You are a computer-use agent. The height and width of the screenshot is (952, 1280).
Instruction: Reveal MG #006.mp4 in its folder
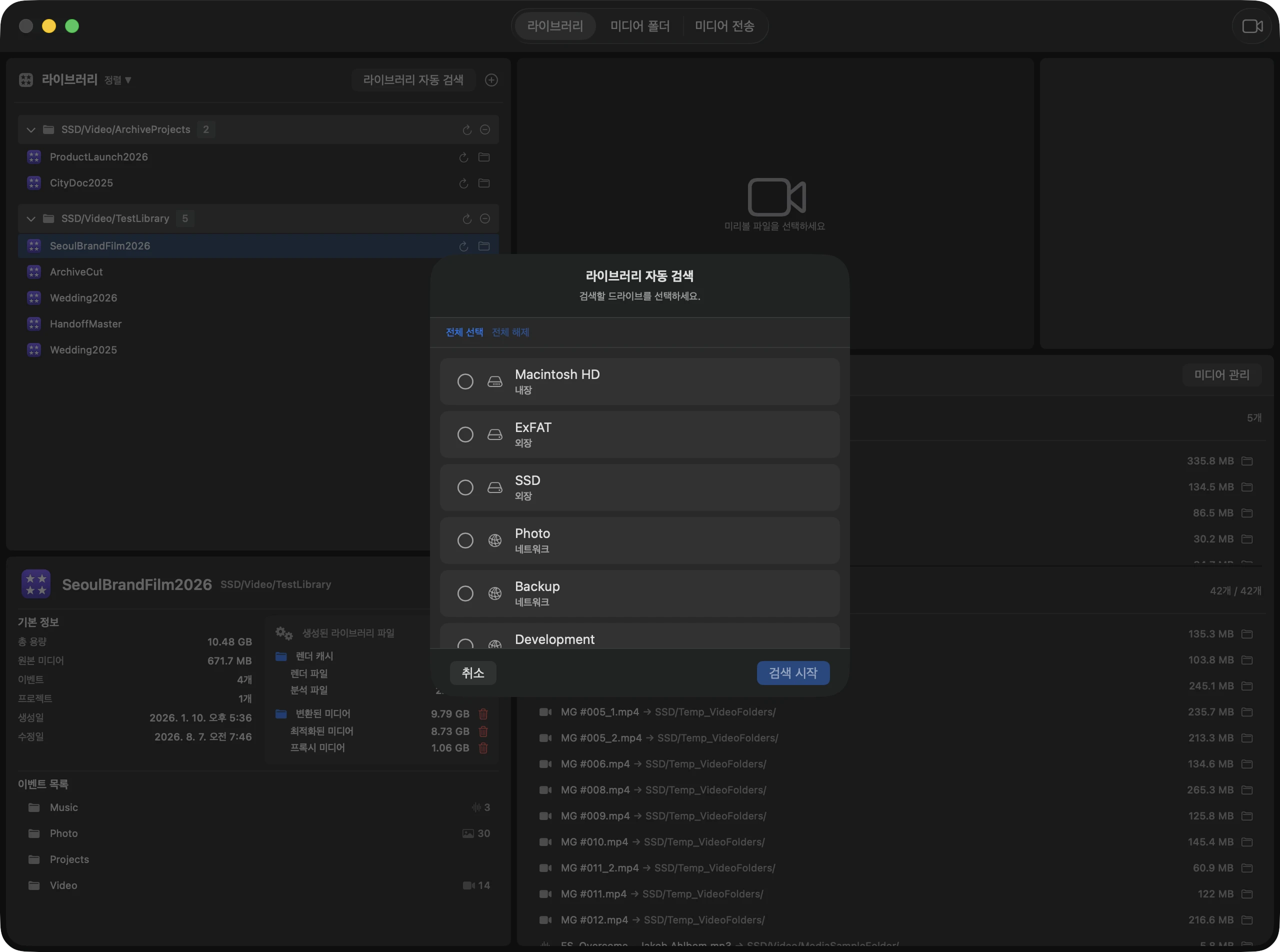coord(1247,764)
